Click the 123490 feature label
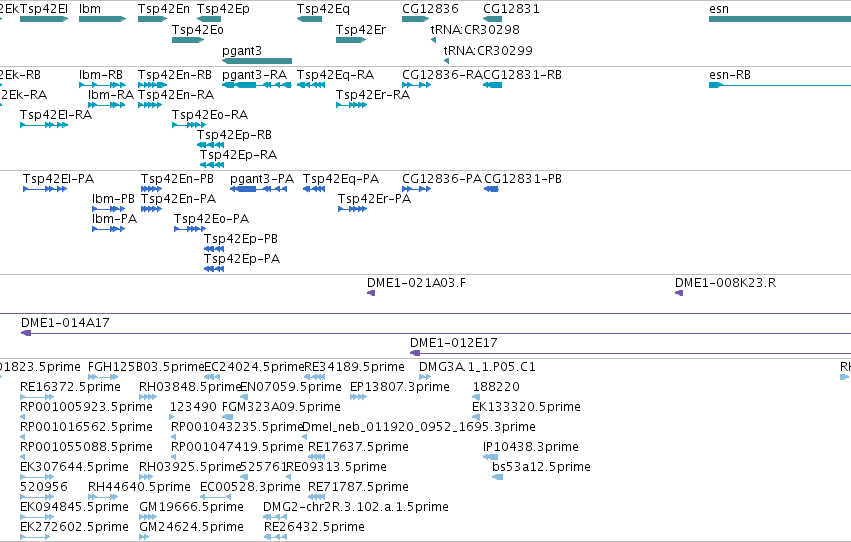Image resolution: width=851 pixels, height=542 pixels. (x=193, y=407)
